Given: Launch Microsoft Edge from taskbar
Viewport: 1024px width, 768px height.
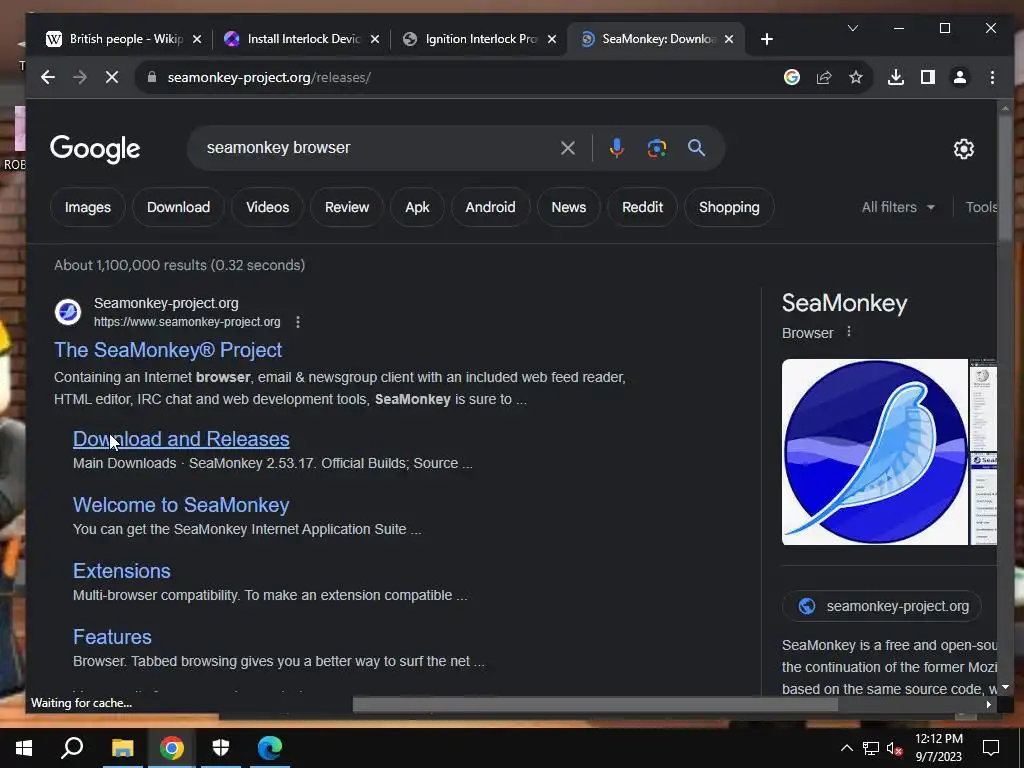Looking at the screenshot, I should coord(270,748).
